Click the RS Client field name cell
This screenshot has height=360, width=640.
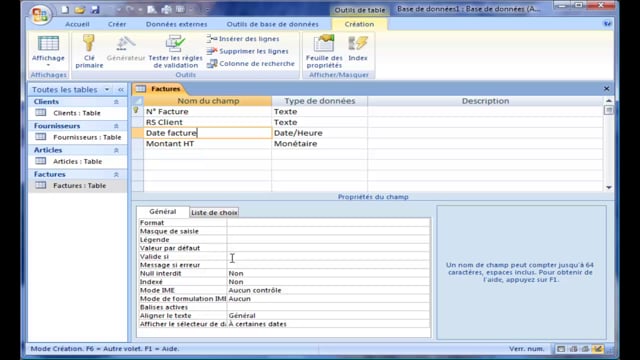pos(208,122)
